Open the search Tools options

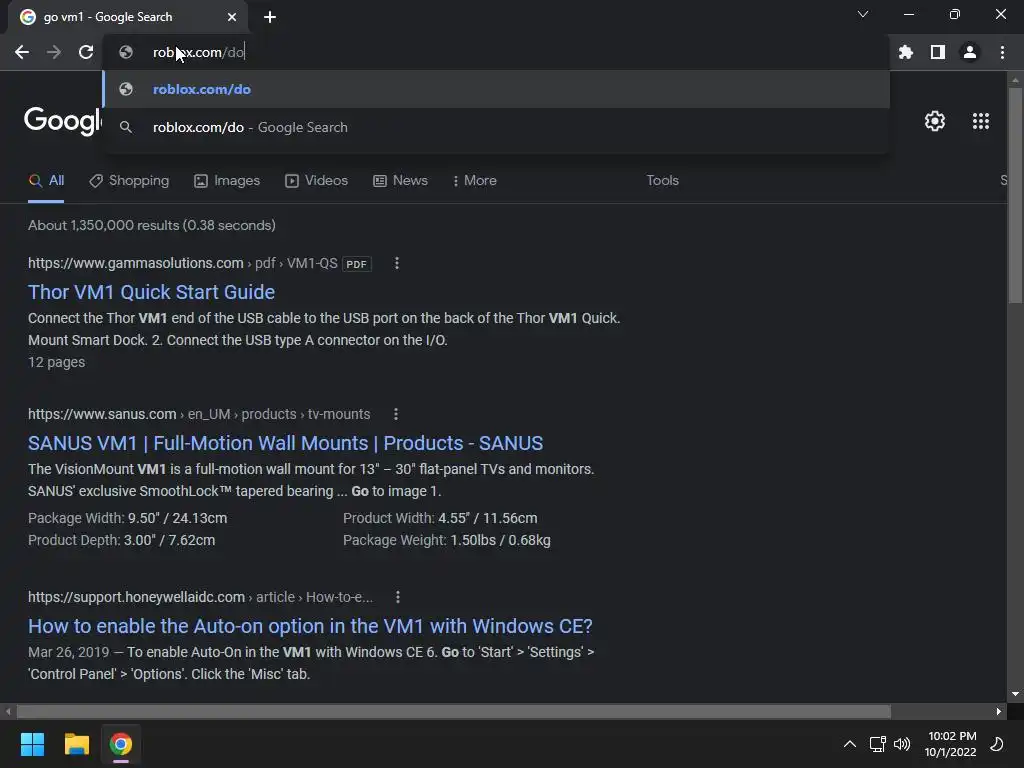pos(662,181)
